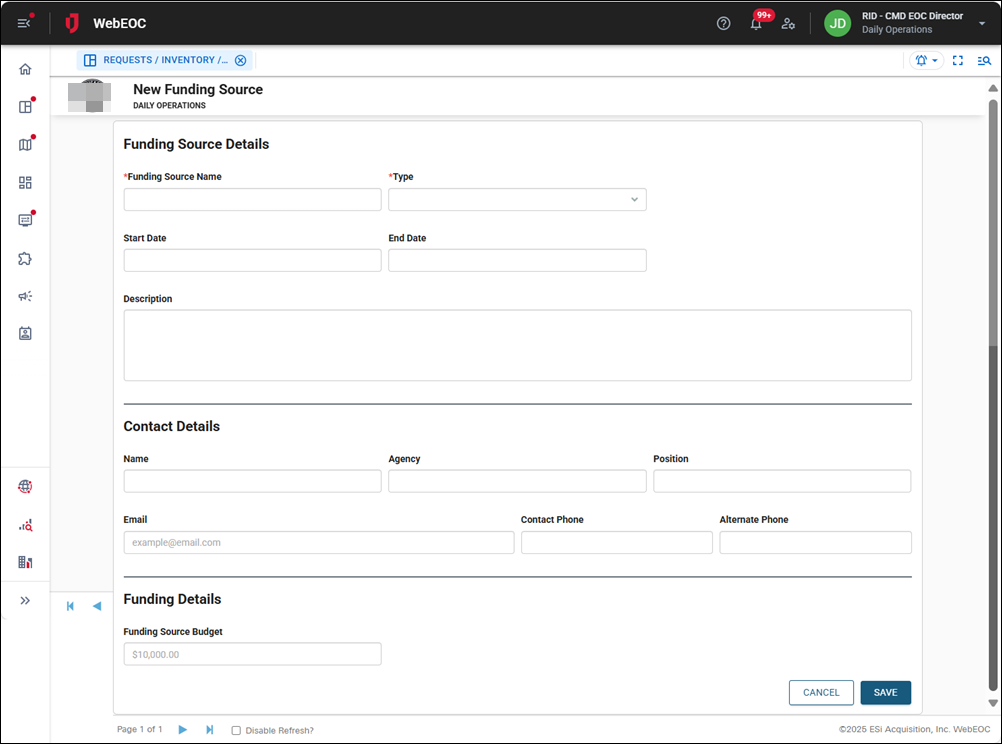Open the Maps icon in the sidebar
The height and width of the screenshot is (744, 1002).
tap(25, 144)
